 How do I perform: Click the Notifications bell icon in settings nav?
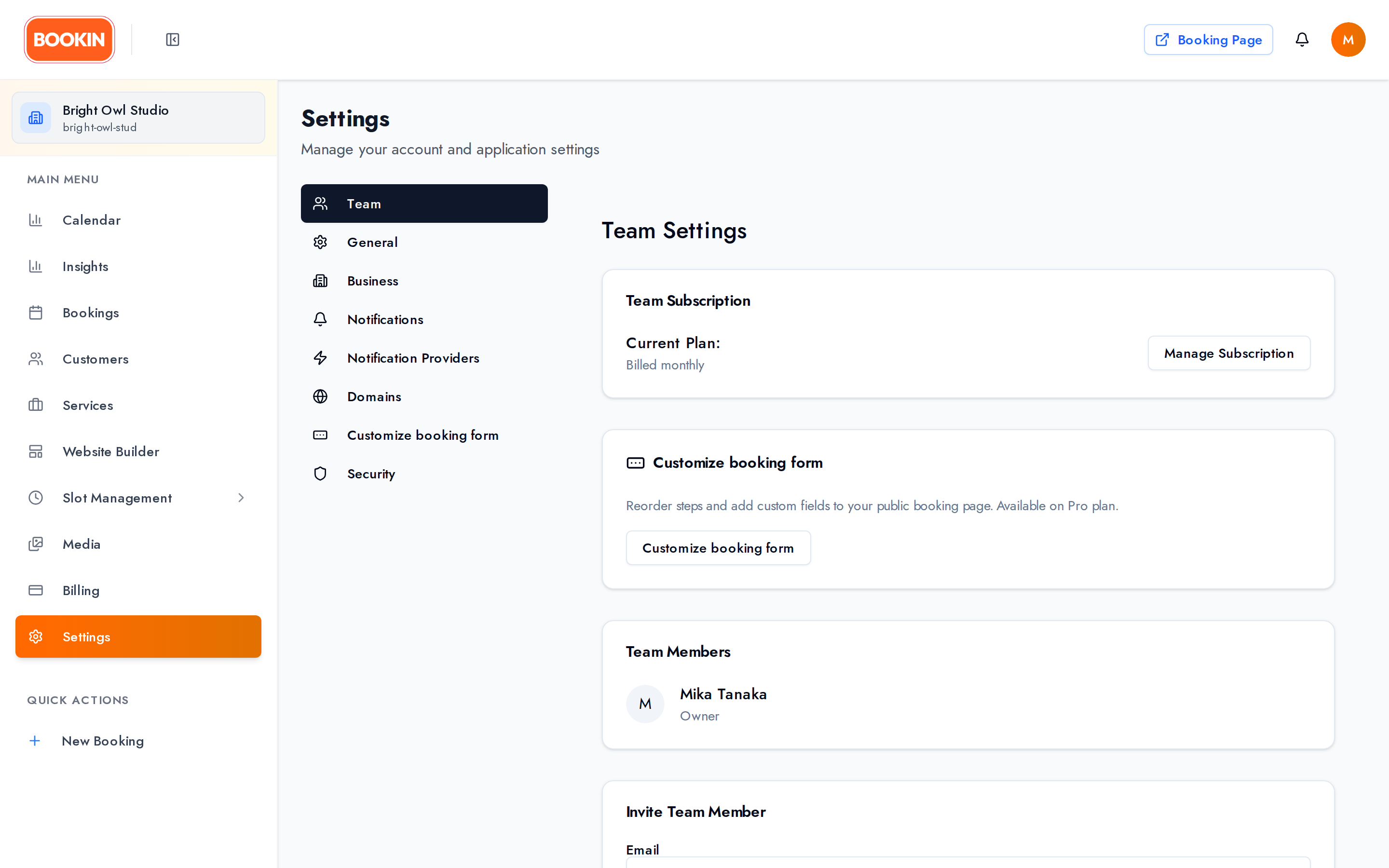320,319
